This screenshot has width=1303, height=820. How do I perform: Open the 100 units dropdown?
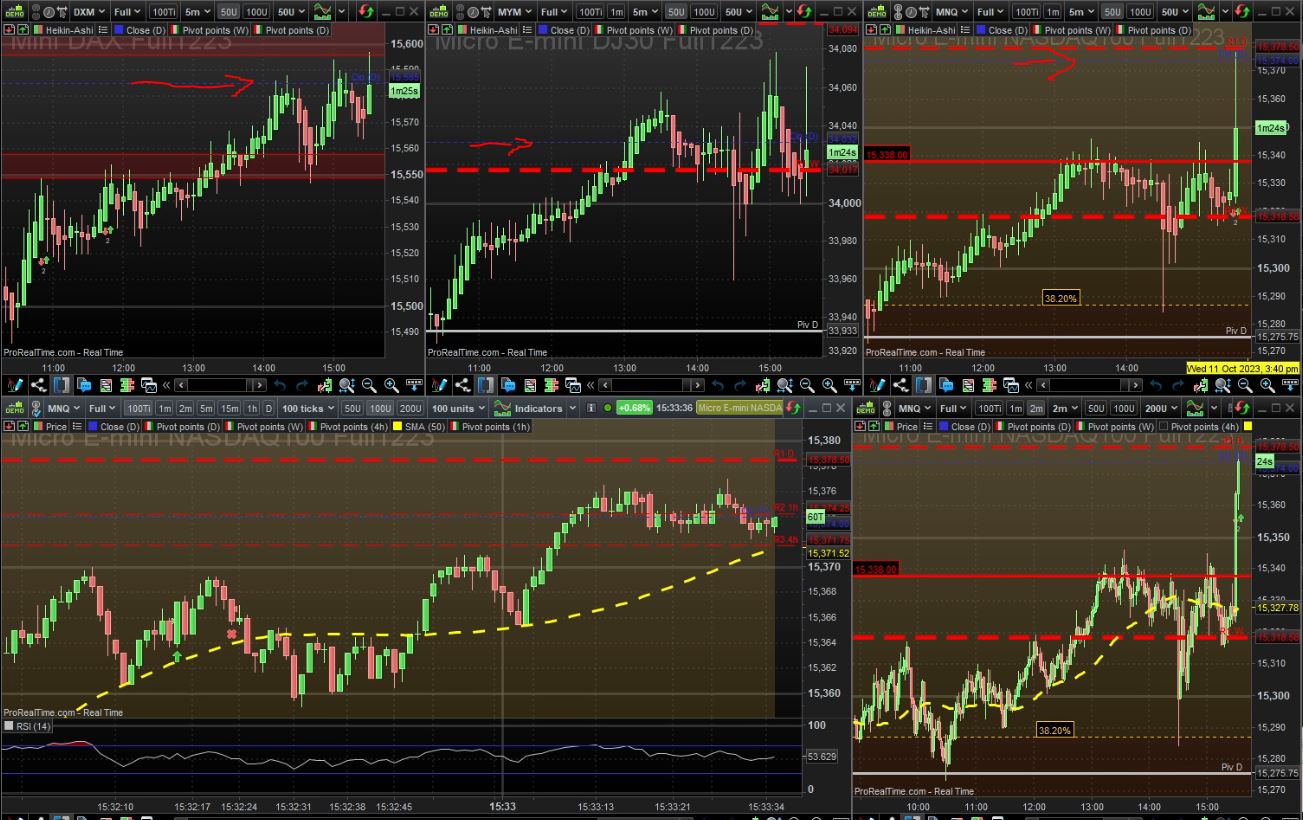(458, 408)
